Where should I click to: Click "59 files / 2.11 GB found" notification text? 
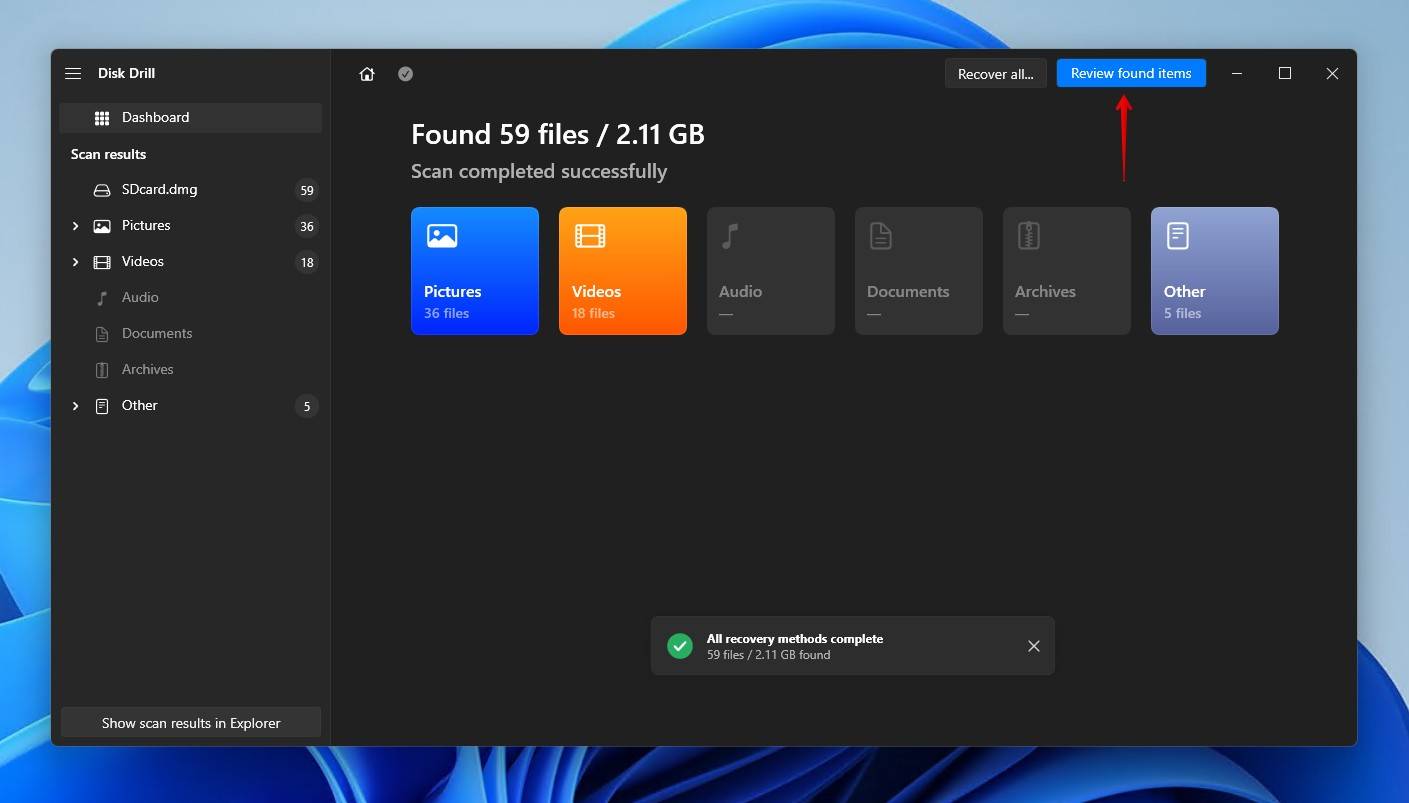click(x=768, y=655)
